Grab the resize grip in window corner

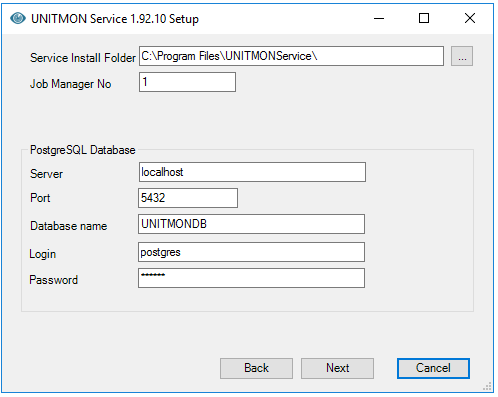487,387
